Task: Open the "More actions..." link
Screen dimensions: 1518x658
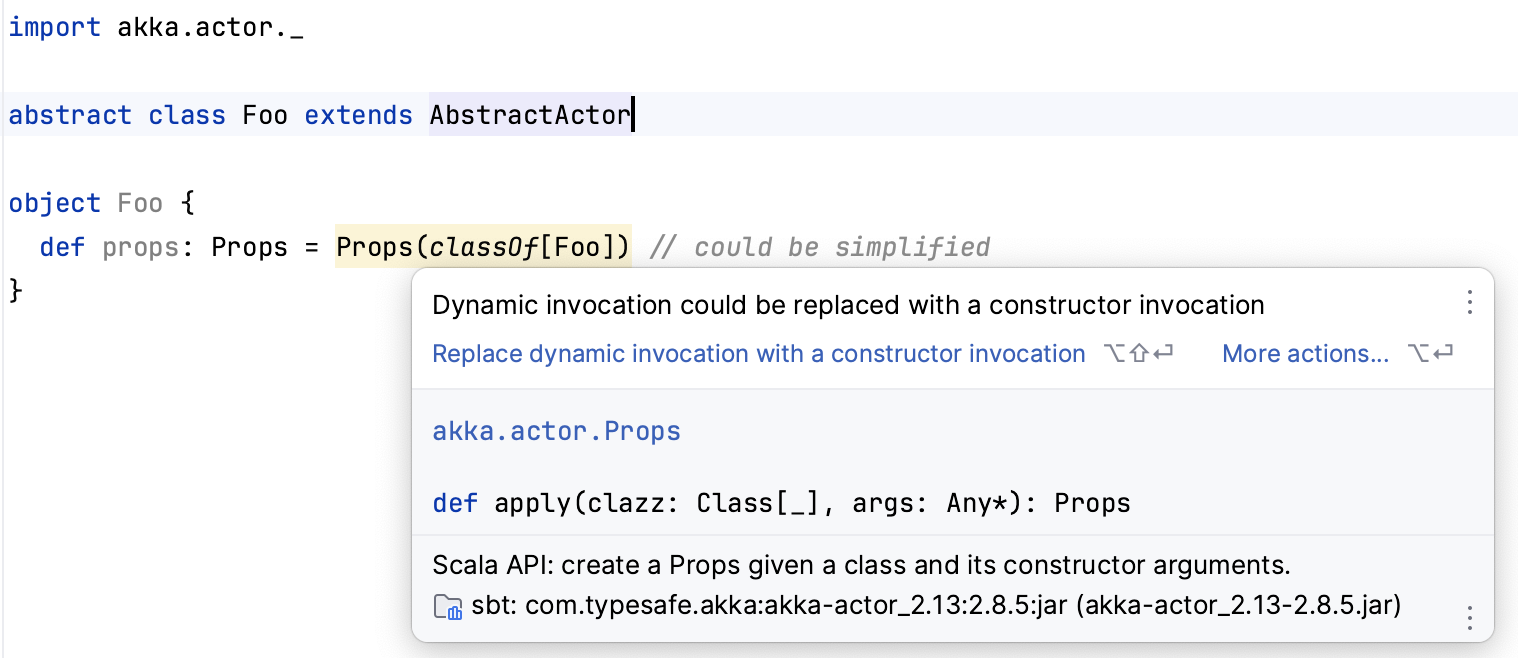Action: point(1305,354)
